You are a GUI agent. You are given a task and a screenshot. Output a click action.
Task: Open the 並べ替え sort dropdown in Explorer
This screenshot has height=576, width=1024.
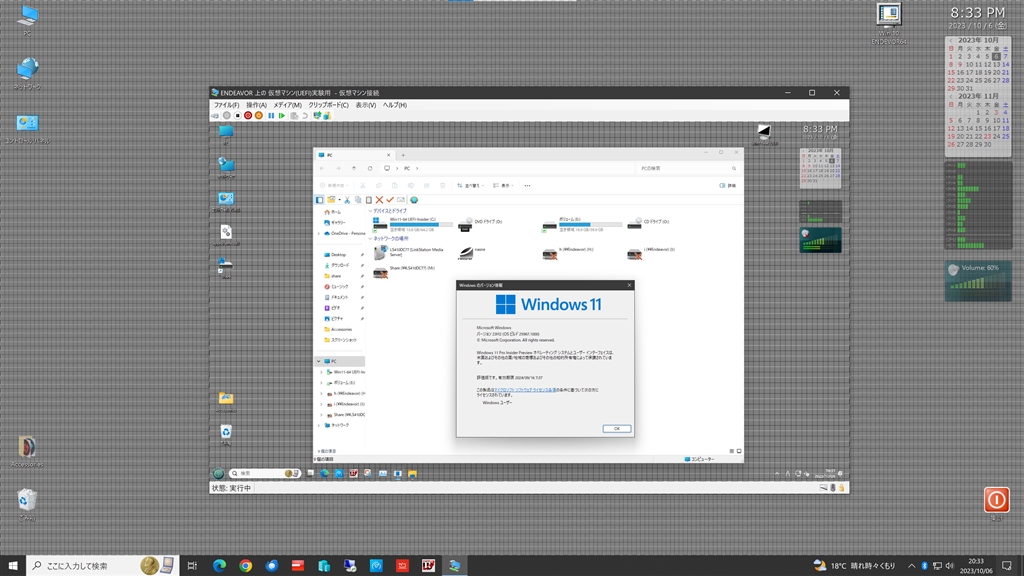tap(470, 185)
